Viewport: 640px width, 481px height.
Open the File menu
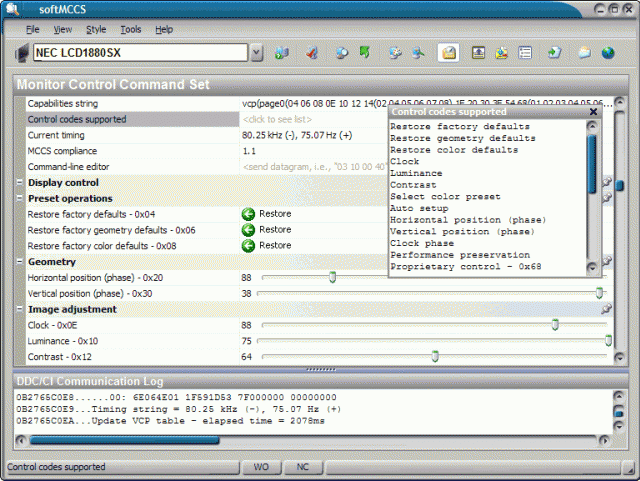32,29
